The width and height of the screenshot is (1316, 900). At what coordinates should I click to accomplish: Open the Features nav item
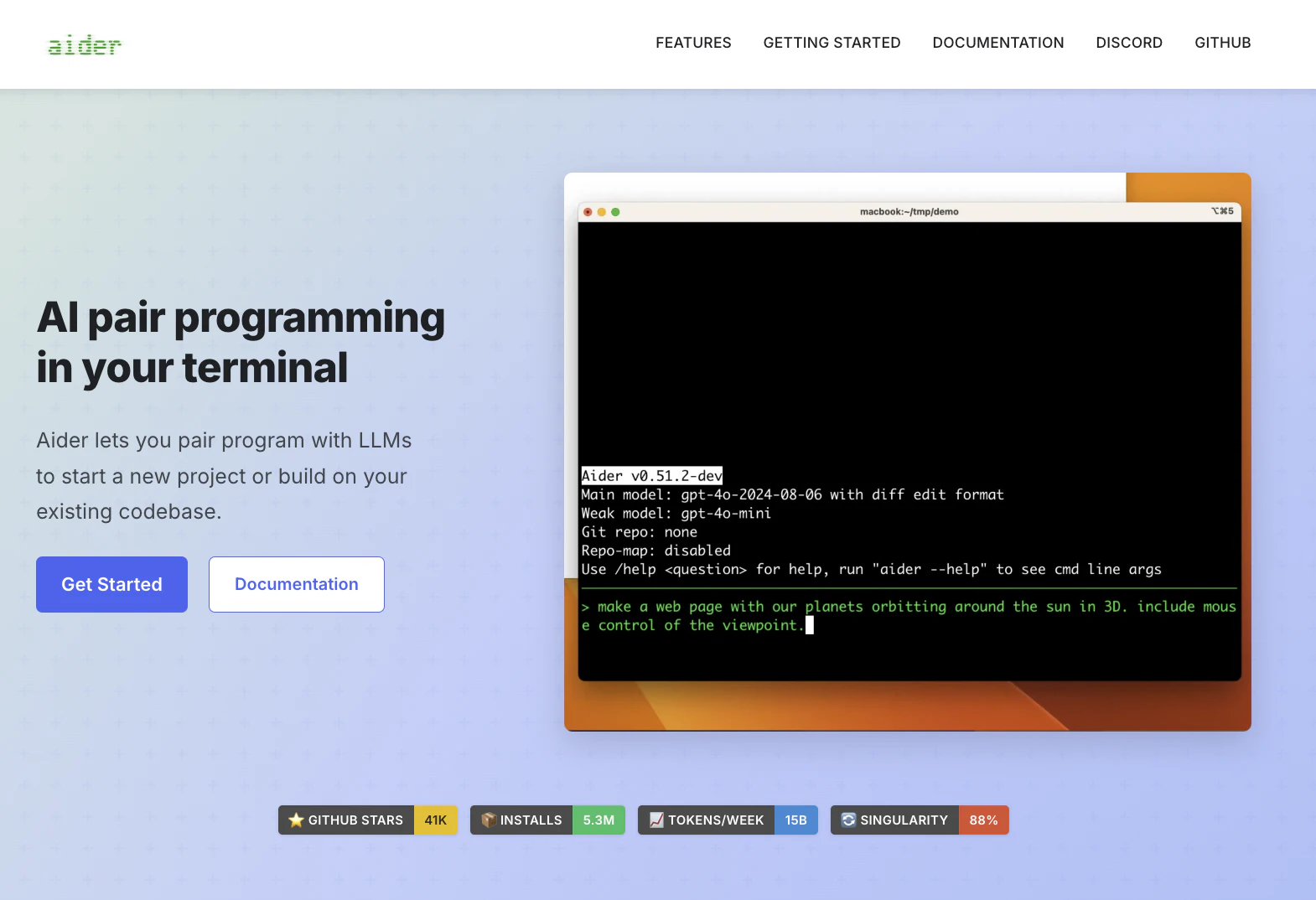693,43
